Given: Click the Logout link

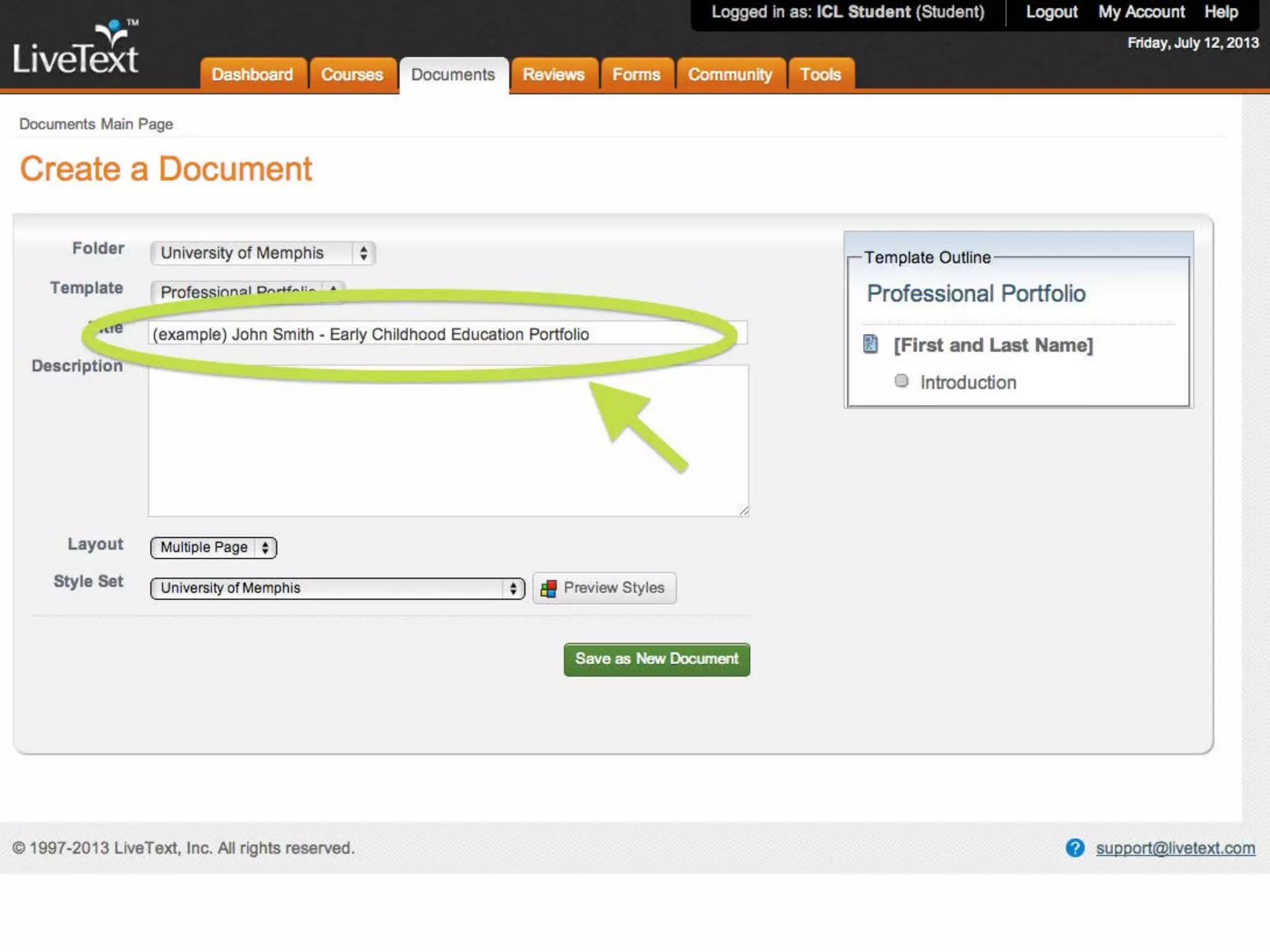Looking at the screenshot, I should 1052,12.
